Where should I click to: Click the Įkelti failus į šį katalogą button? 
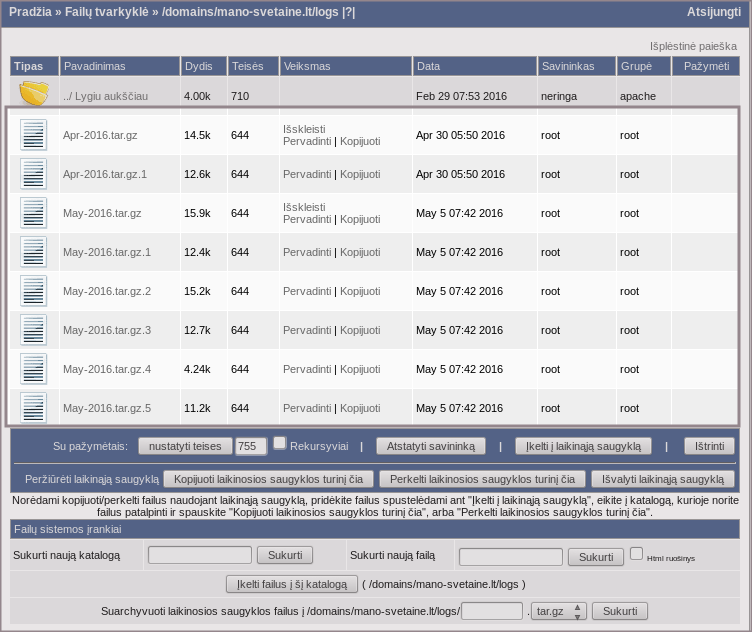291,584
